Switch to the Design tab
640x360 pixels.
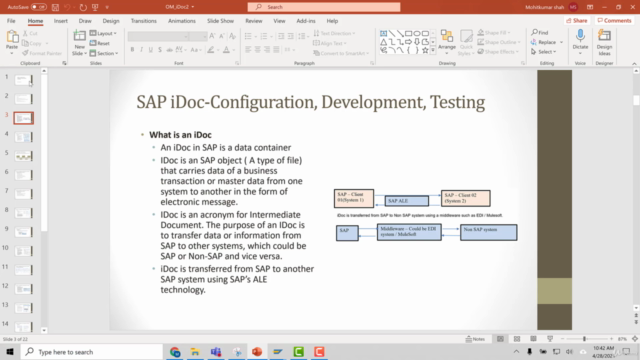point(111,21)
